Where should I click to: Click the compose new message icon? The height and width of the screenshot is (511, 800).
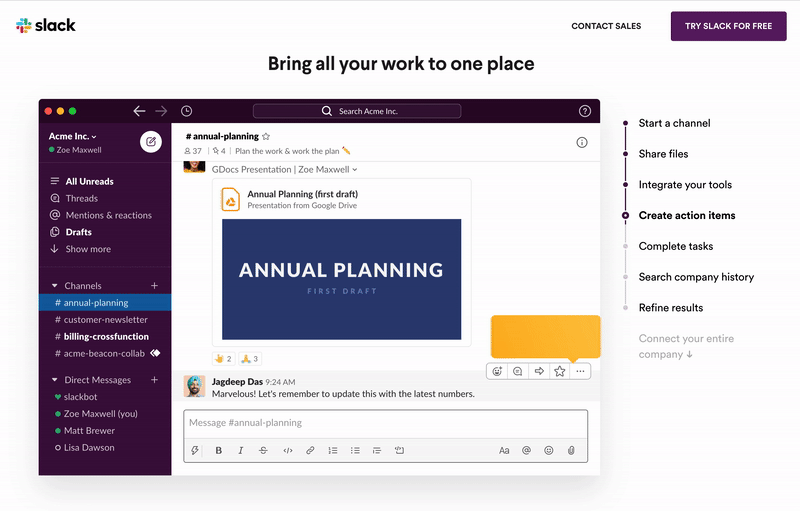tap(151, 141)
